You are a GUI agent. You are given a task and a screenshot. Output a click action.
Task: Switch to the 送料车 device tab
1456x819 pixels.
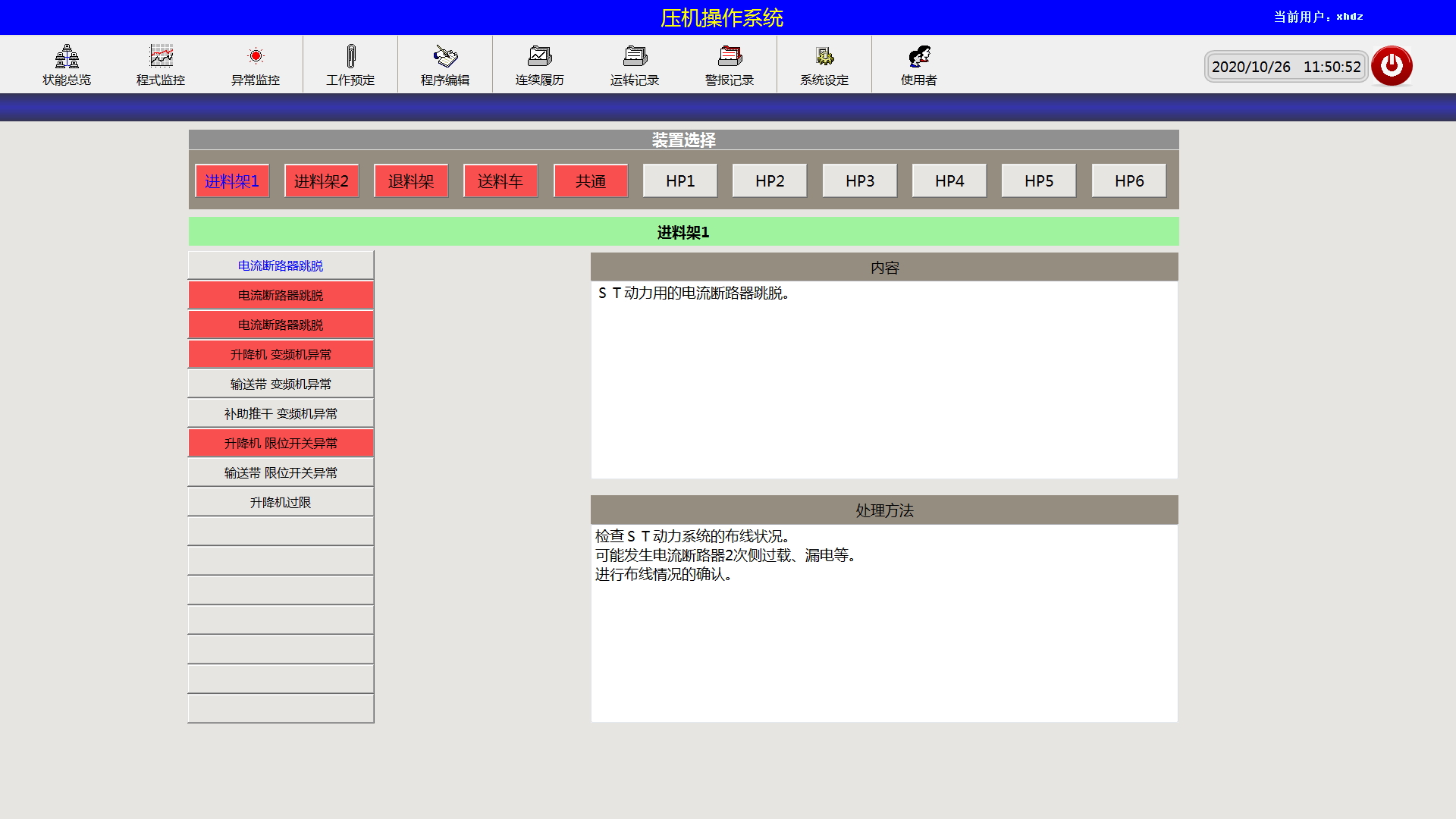point(500,181)
